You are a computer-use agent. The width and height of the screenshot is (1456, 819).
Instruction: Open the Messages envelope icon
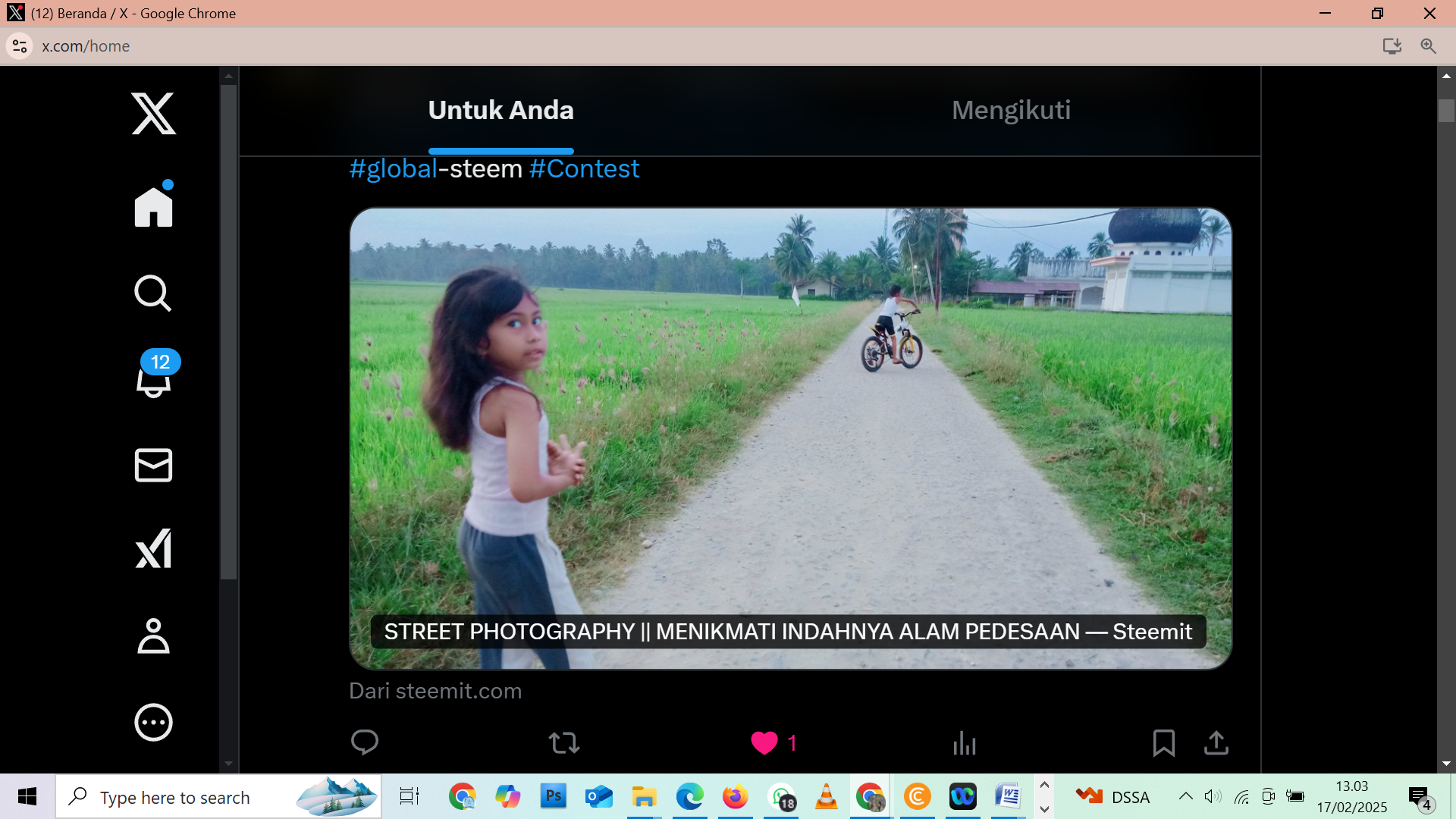pyautogui.click(x=153, y=465)
